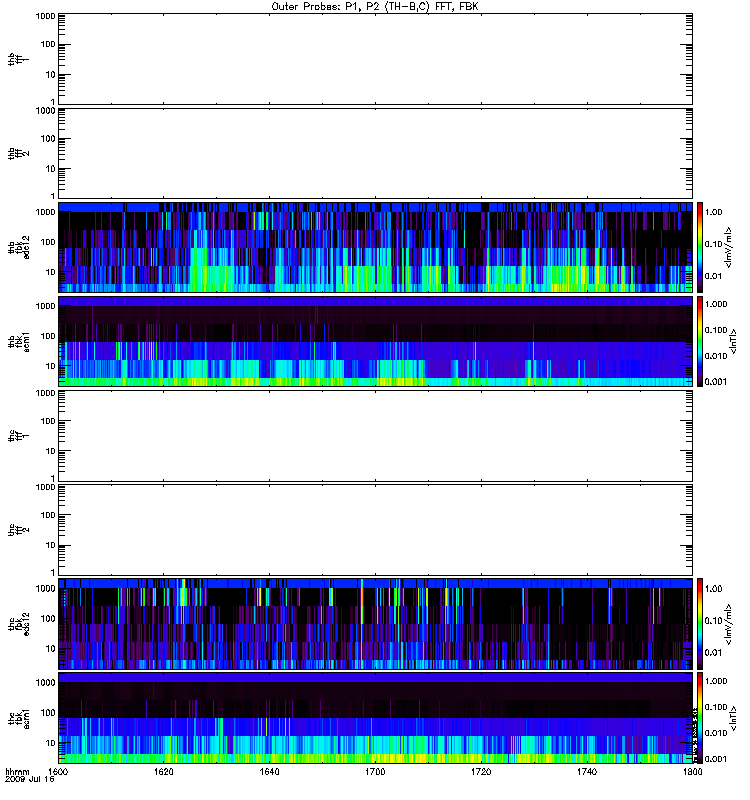750x800 pixels.
Task: Click the 0.100 value on thc scm1 color bar
Action: [716, 707]
